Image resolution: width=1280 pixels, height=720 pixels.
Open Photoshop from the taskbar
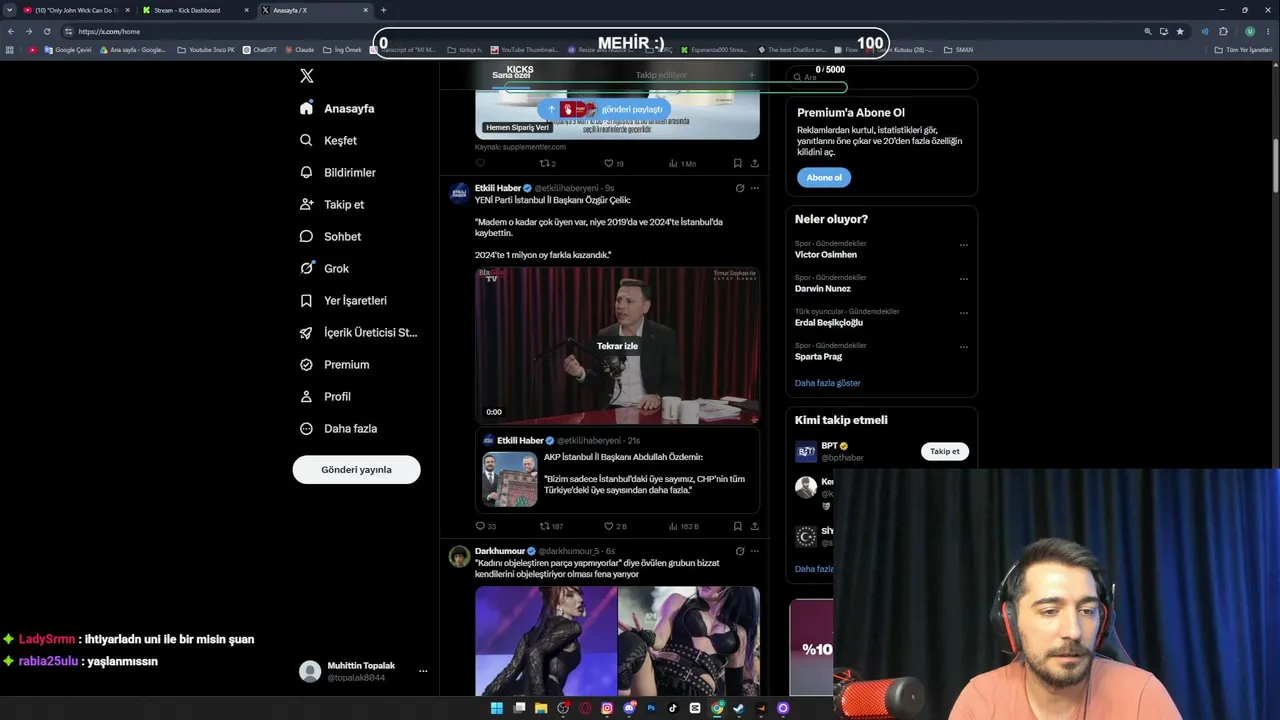click(651, 708)
